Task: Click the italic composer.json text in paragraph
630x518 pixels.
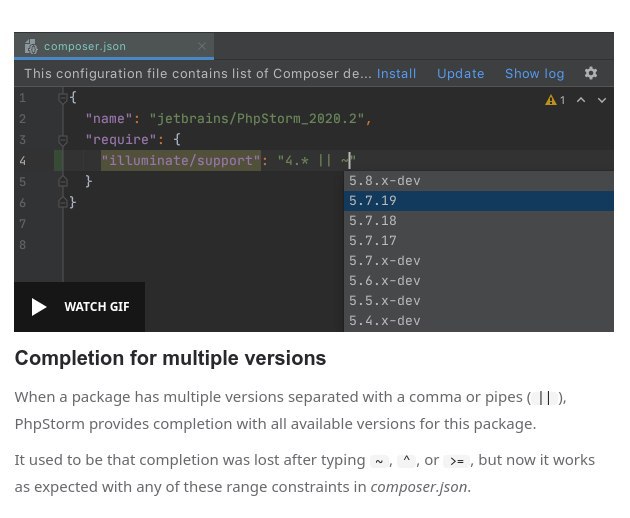Action: coord(419,487)
